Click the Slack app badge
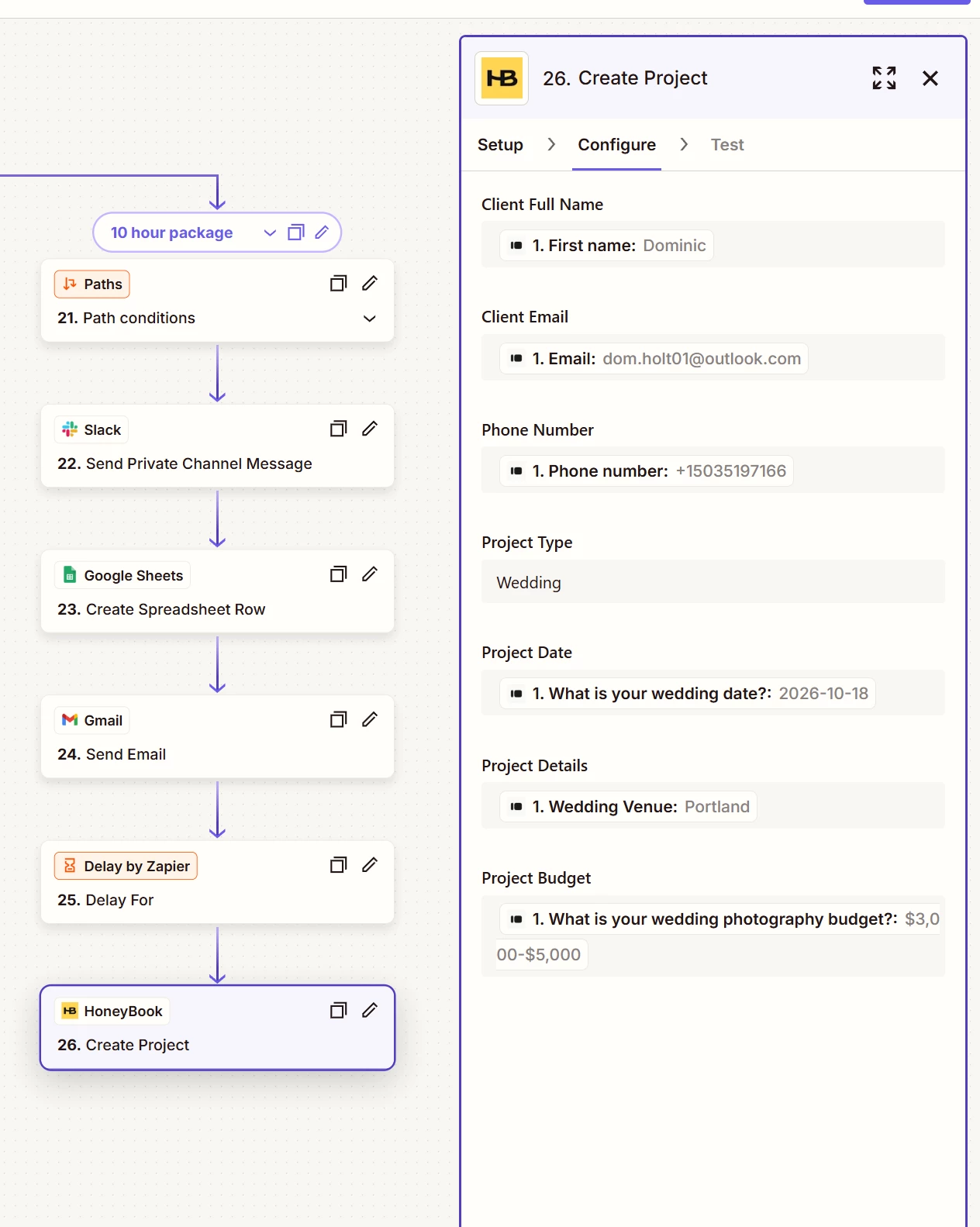Viewport: 980px width, 1227px height. coord(91,429)
